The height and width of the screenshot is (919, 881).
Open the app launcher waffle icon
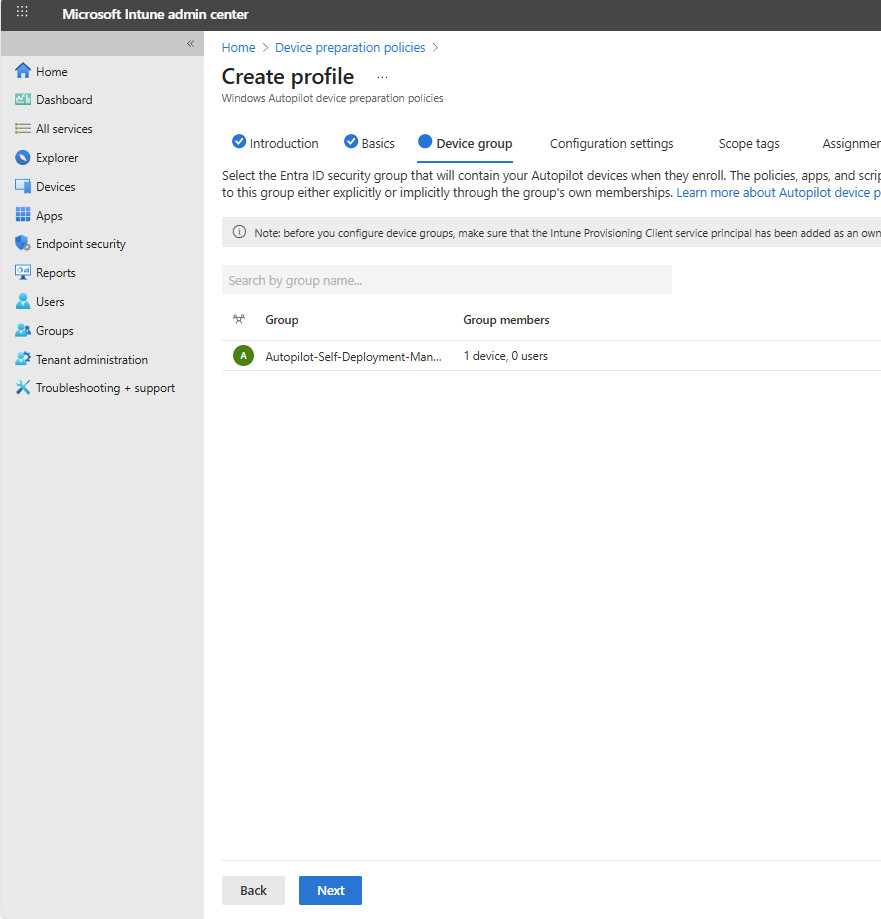(x=22, y=13)
